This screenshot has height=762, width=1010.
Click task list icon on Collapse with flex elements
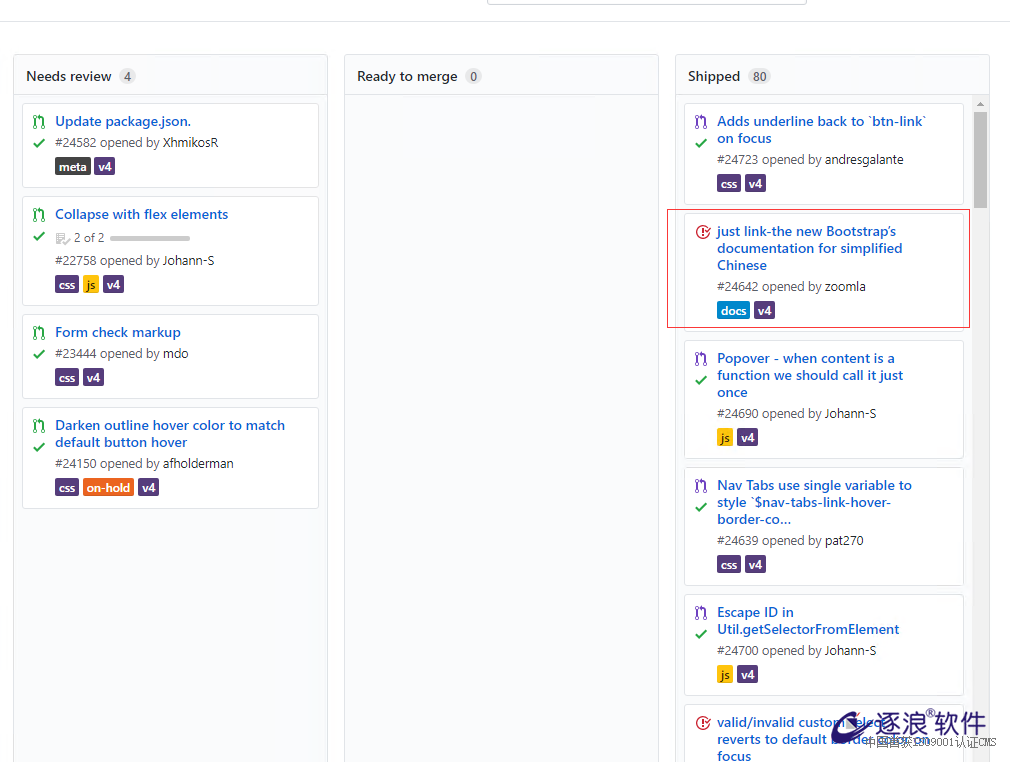pyautogui.click(x=62, y=238)
